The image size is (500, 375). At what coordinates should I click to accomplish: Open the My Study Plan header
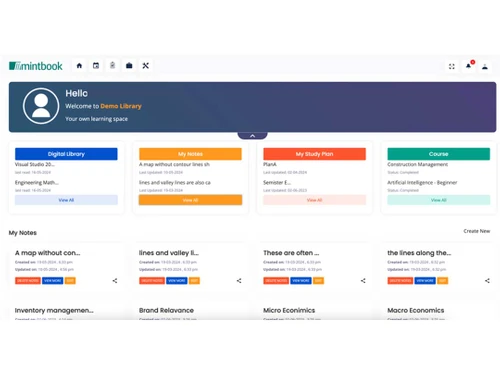coord(314,154)
